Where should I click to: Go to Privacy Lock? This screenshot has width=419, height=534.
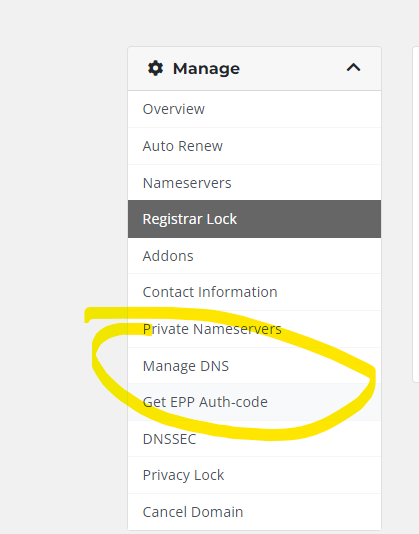point(254,475)
